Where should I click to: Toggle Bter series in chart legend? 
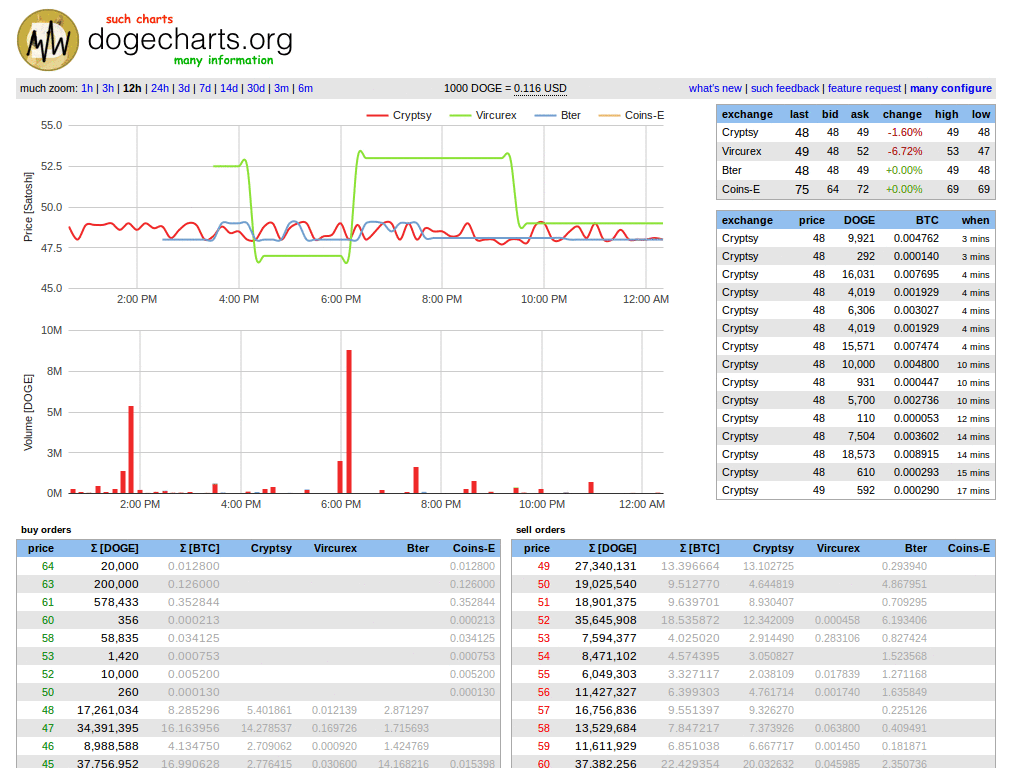(x=557, y=115)
